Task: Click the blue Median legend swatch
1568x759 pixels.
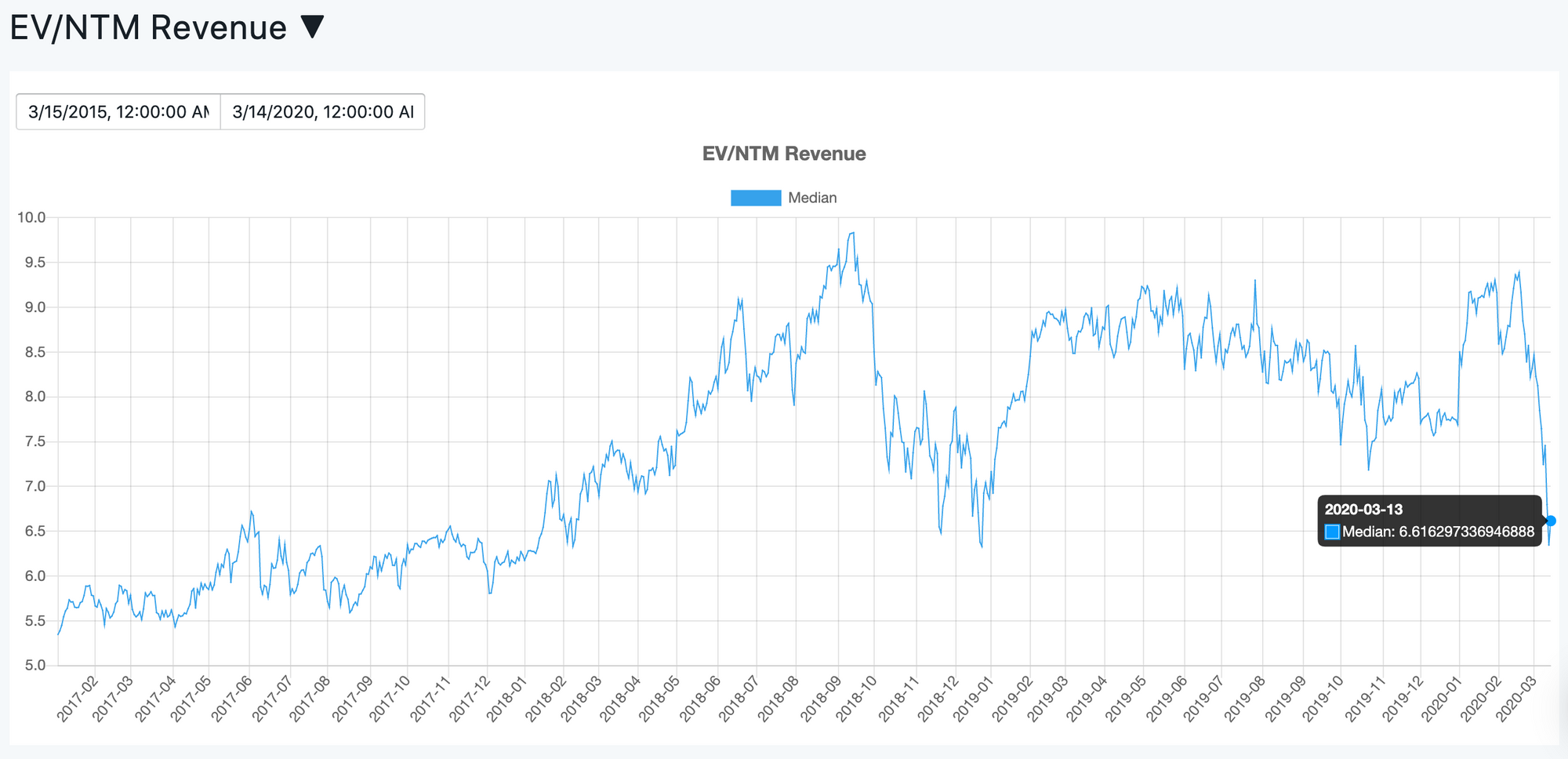Action: coord(755,198)
